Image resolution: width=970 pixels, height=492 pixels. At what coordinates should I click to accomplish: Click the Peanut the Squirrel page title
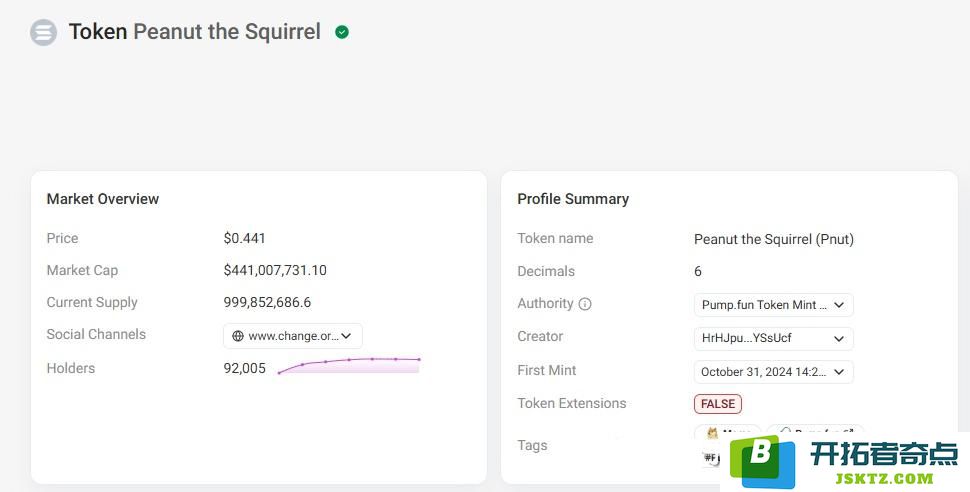pyautogui.click(x=227, y=32)
